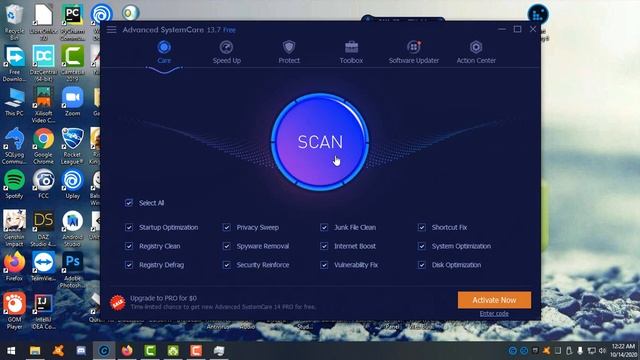The width and height of the screenshot is (640, 360).
Task: Select the DazCentral desktop icon
Action: click(43, 64)
